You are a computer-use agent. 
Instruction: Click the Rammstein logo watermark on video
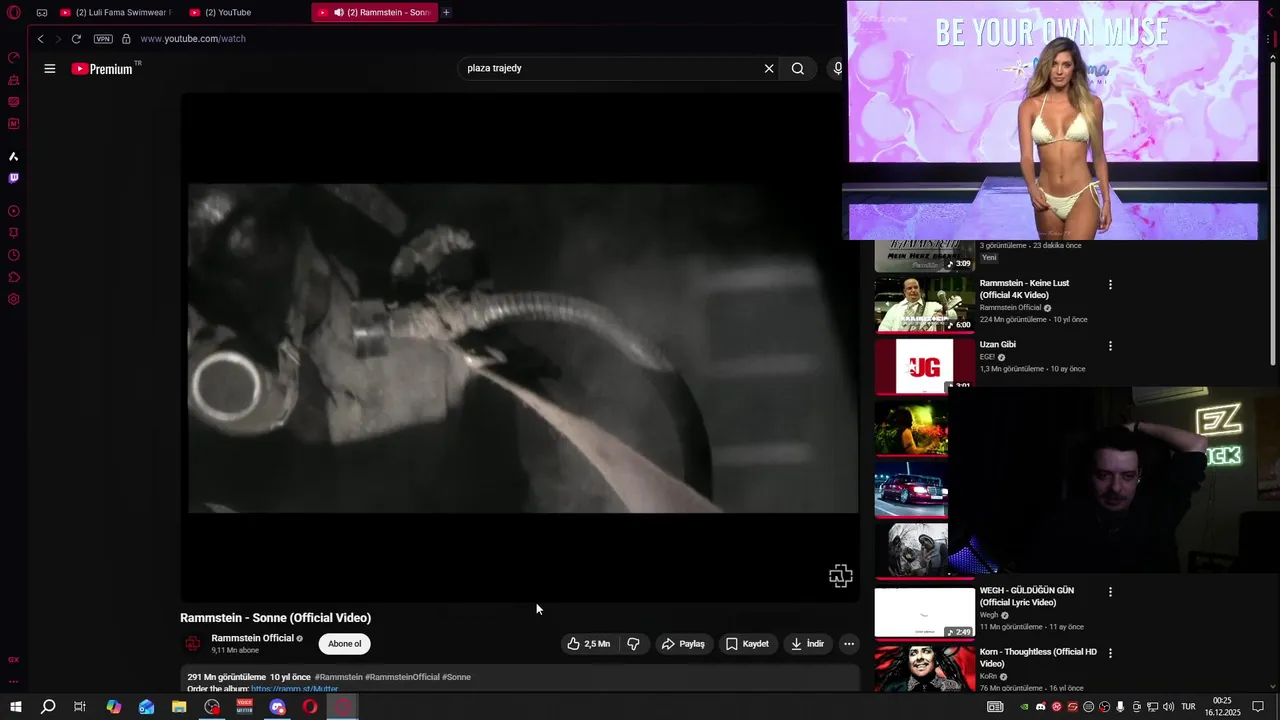pyautogui.click(x=840, y=575)
